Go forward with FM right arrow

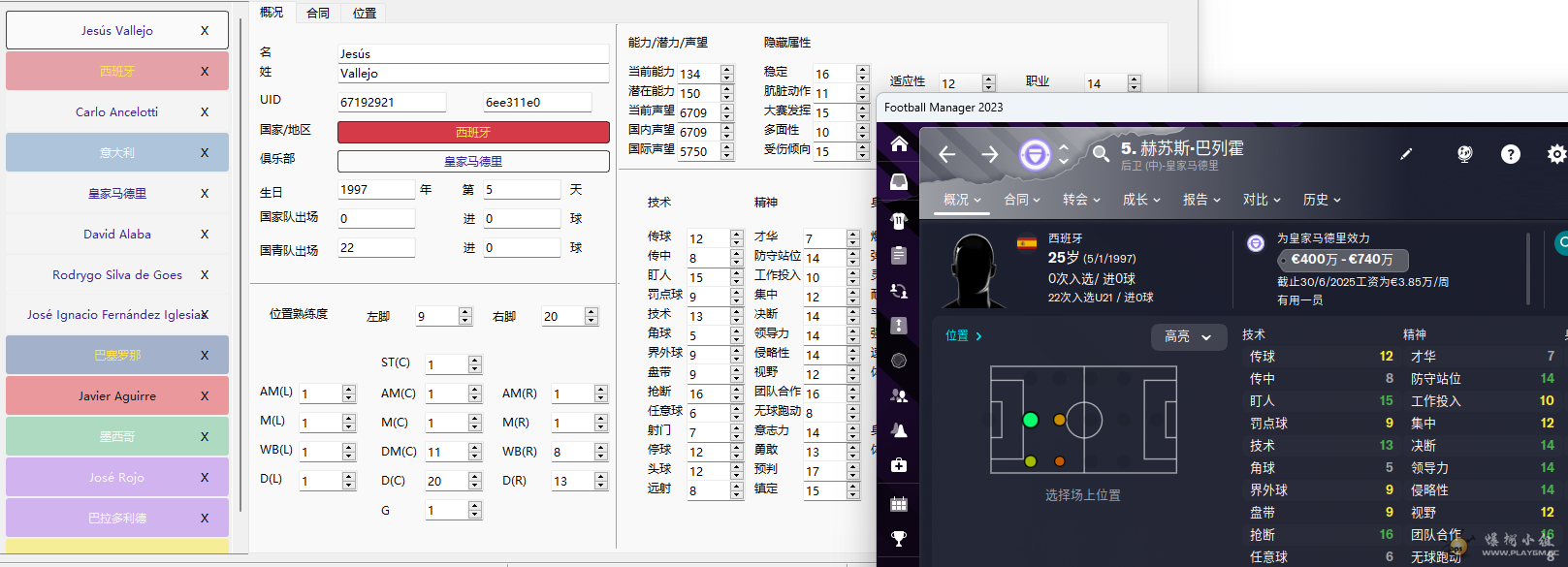tap(989, 154)
